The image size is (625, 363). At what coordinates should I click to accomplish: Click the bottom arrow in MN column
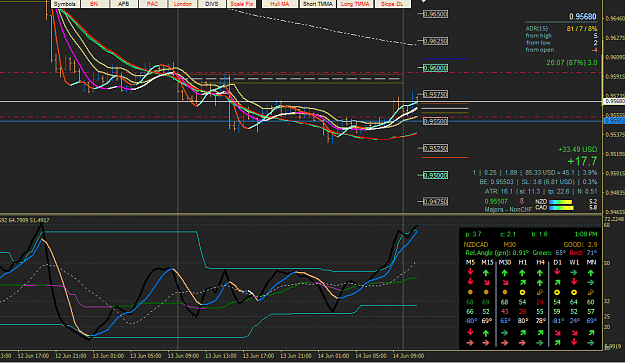[x=591, y=343]
